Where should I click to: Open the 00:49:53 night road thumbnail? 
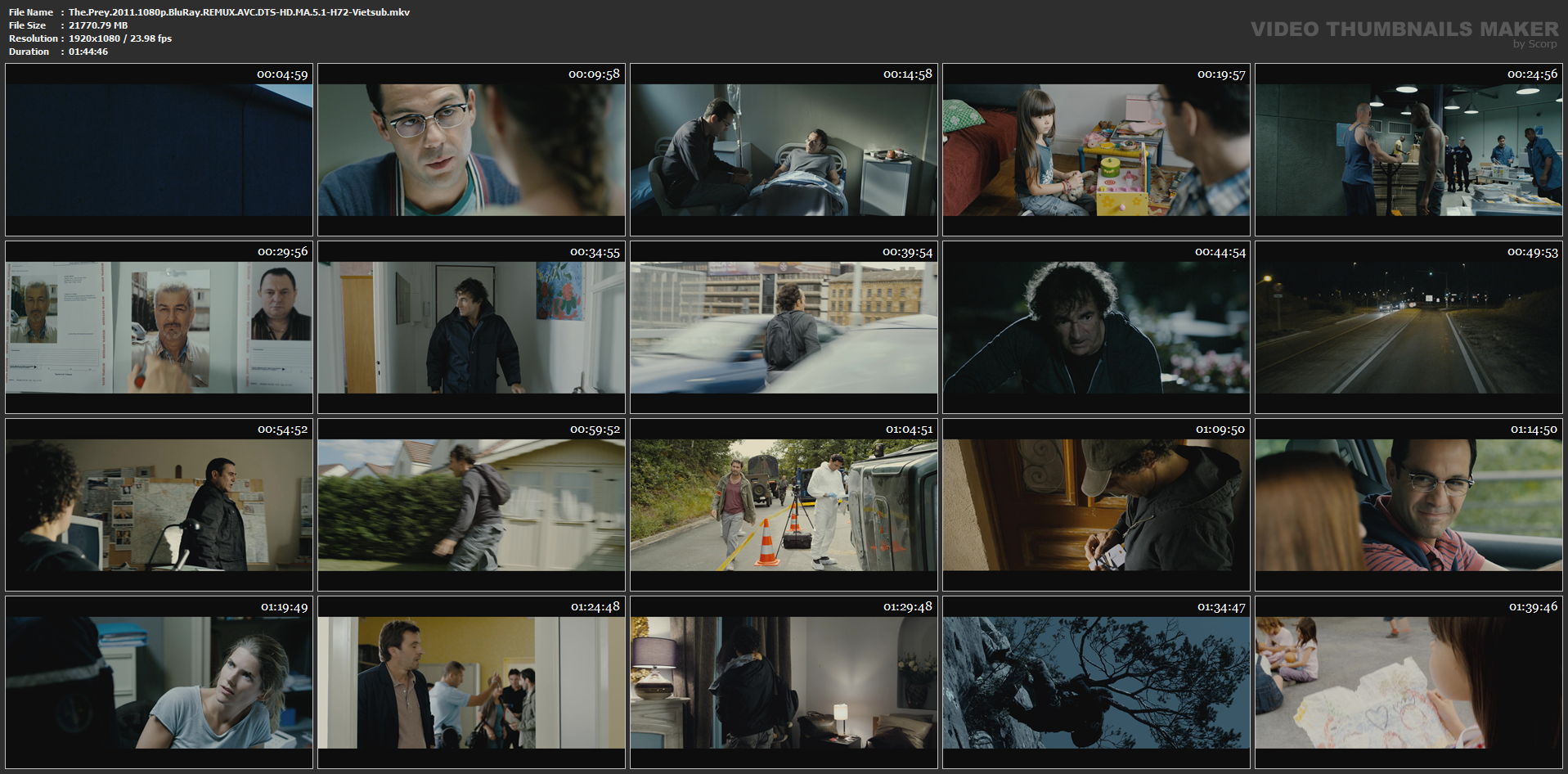[x=1409, y=327]
